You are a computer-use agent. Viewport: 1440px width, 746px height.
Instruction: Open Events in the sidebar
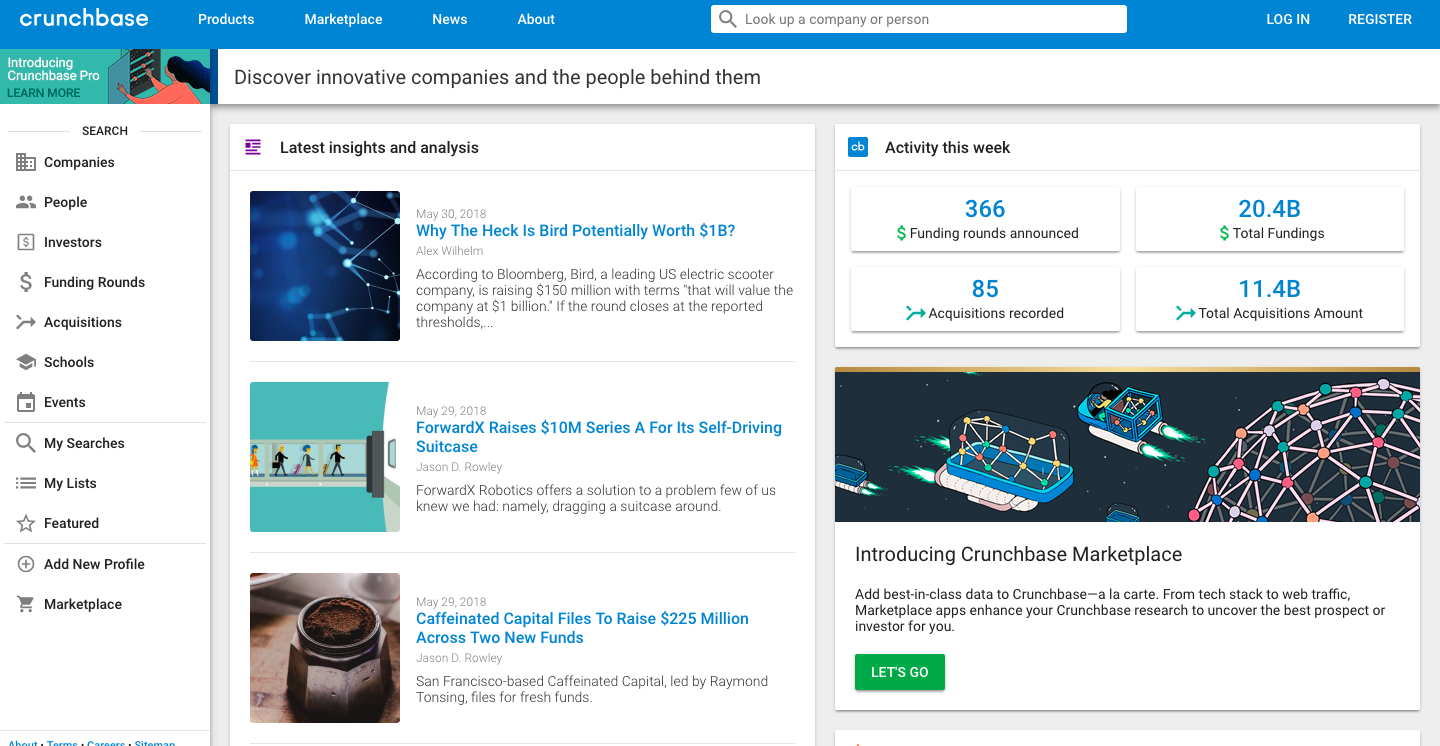click(x=105, y=402)
